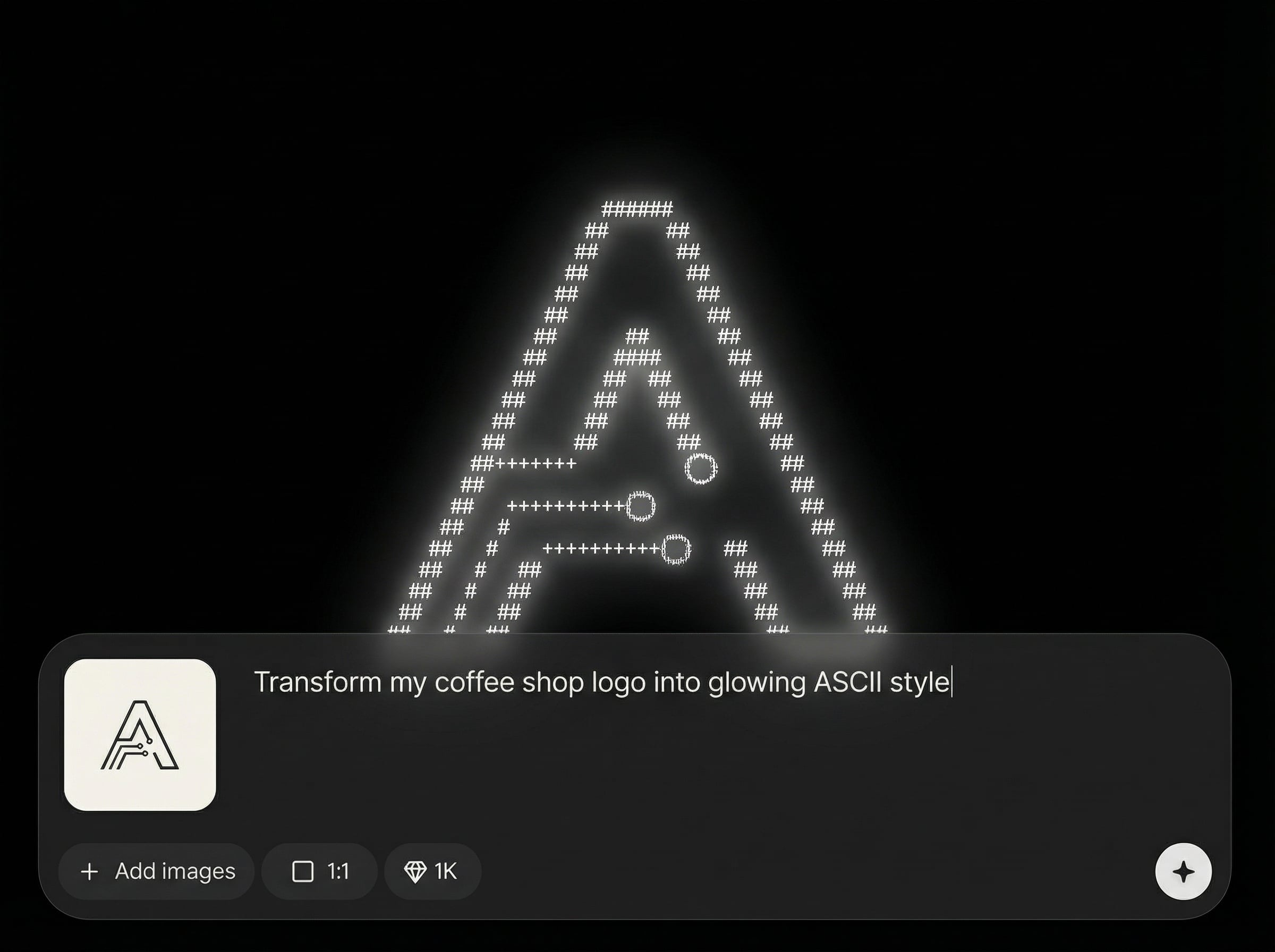Click the square aspect ratio icon
Viewport: 1275px width, 952px height.
pyautogui.click(x=303, y=871)
